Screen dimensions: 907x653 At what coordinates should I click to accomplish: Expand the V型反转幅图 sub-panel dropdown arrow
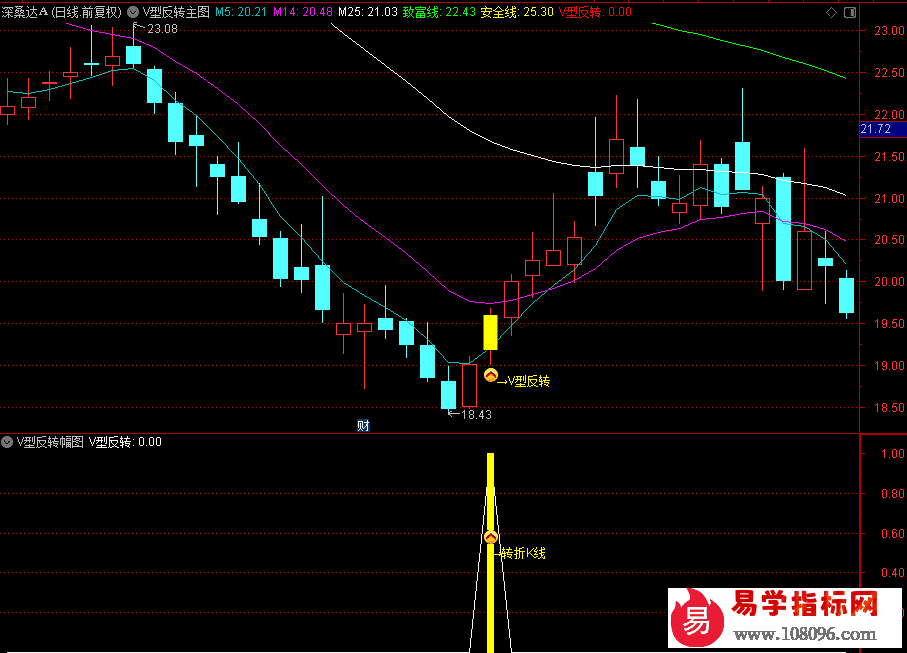(8, 441)
